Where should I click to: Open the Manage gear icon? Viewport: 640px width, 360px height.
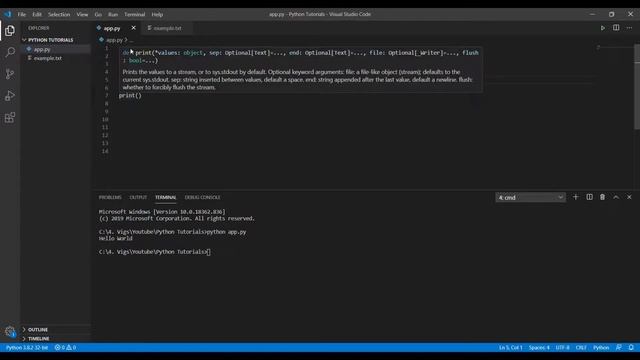tap(10, 331)
